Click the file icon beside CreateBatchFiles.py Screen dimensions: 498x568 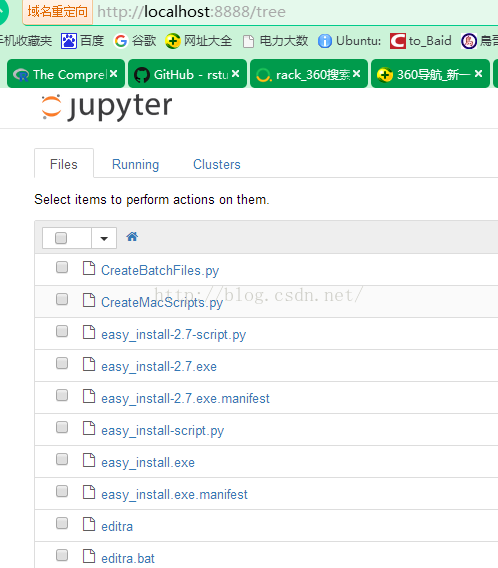89,268
